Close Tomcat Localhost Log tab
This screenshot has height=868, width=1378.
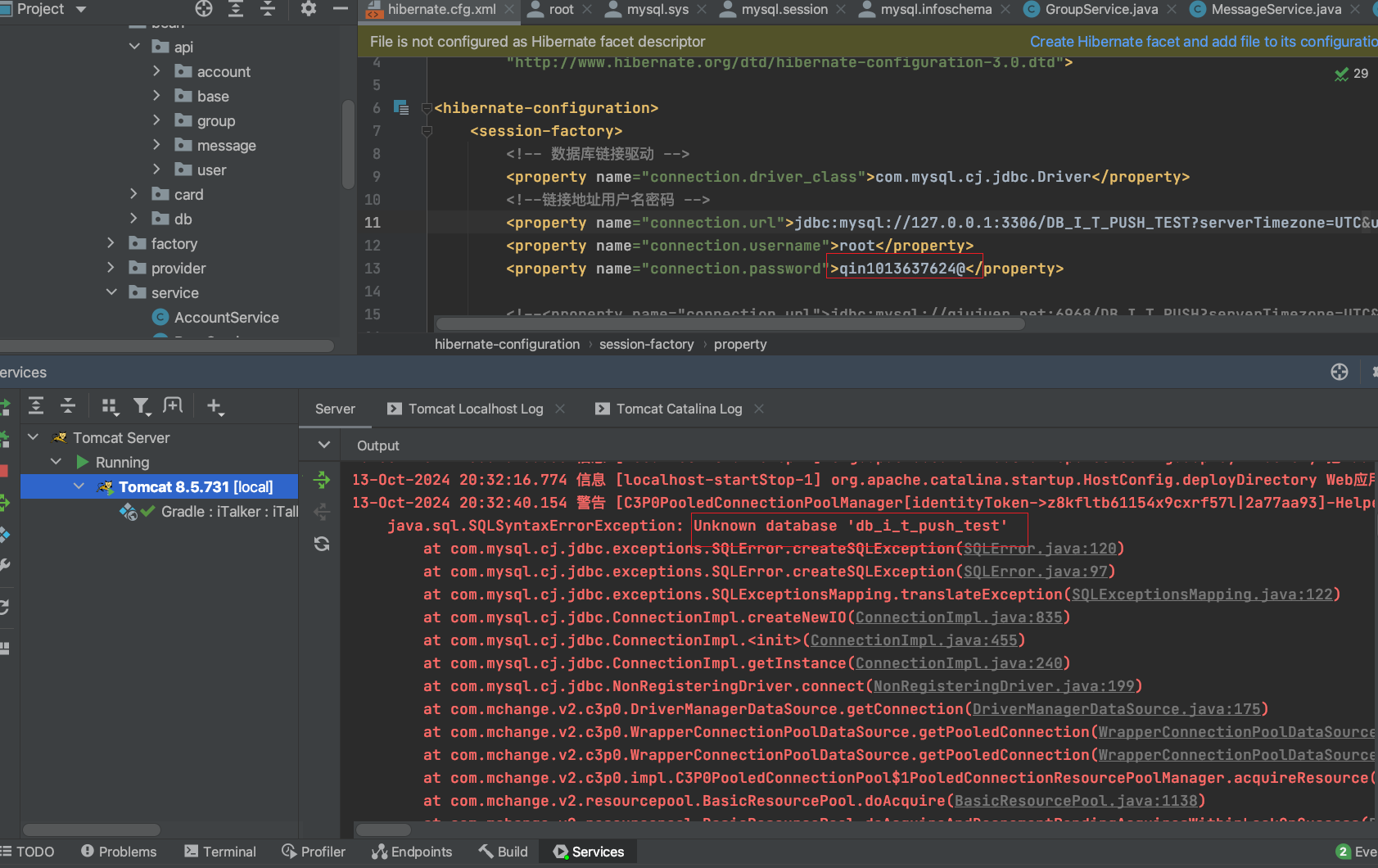560,409
